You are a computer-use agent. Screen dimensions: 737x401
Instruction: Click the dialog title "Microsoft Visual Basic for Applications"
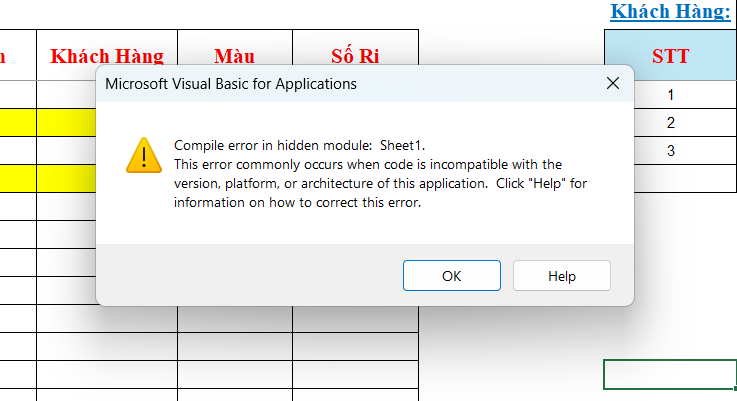tap(231, 84)
